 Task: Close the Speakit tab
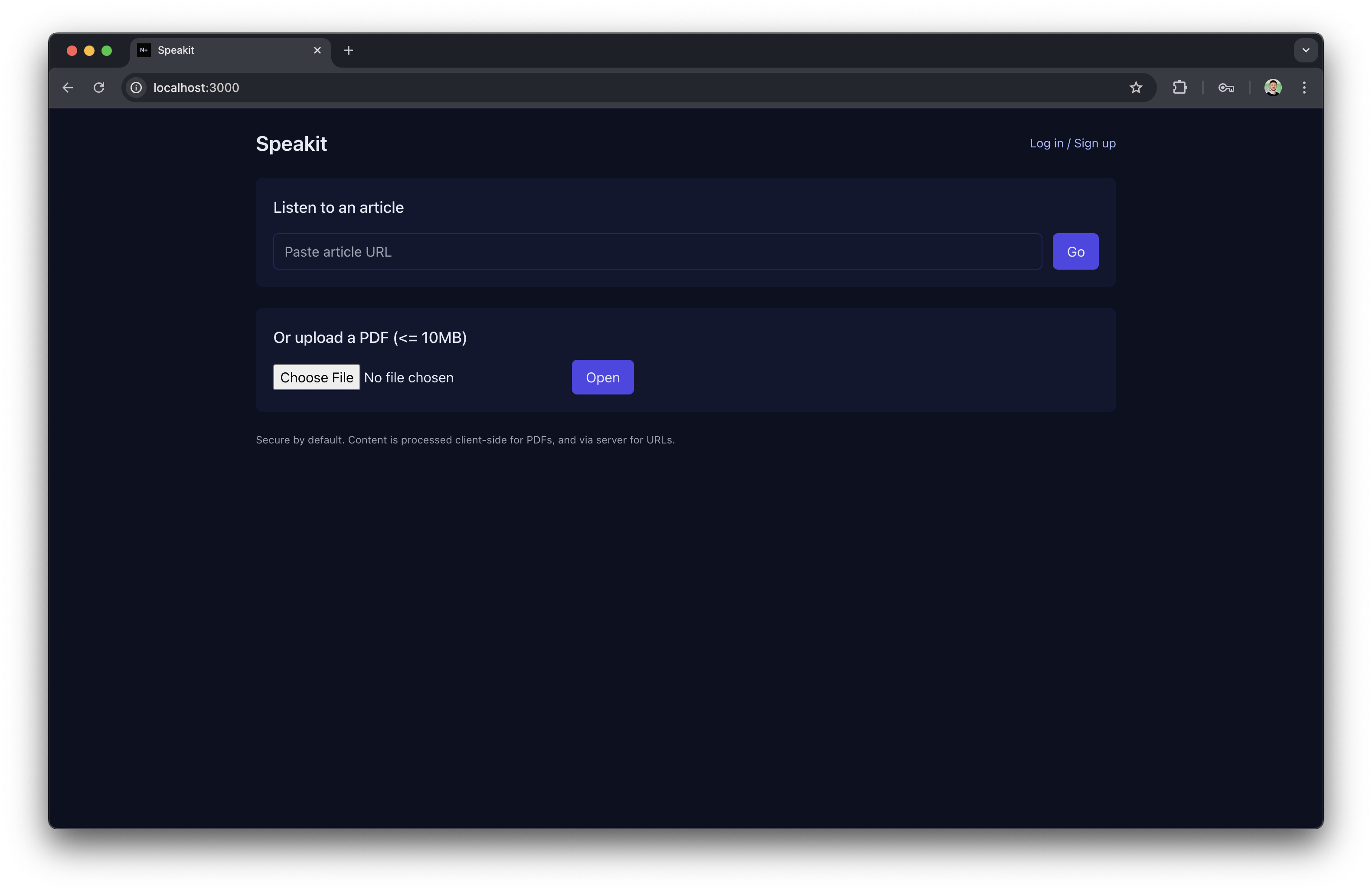coord(317,51)
